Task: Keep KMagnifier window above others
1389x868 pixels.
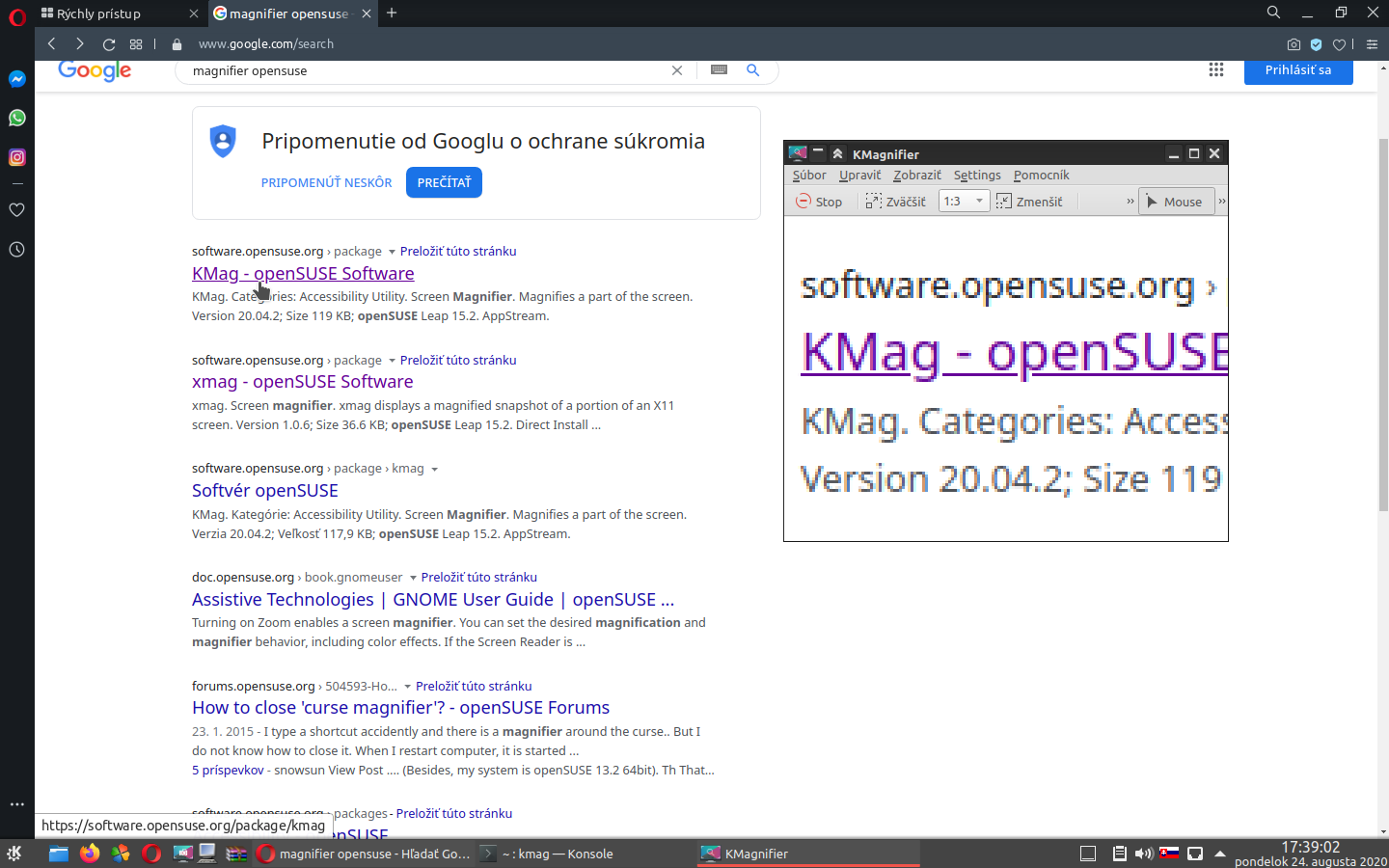Action: pyautogui.click(x=818, y=152)
